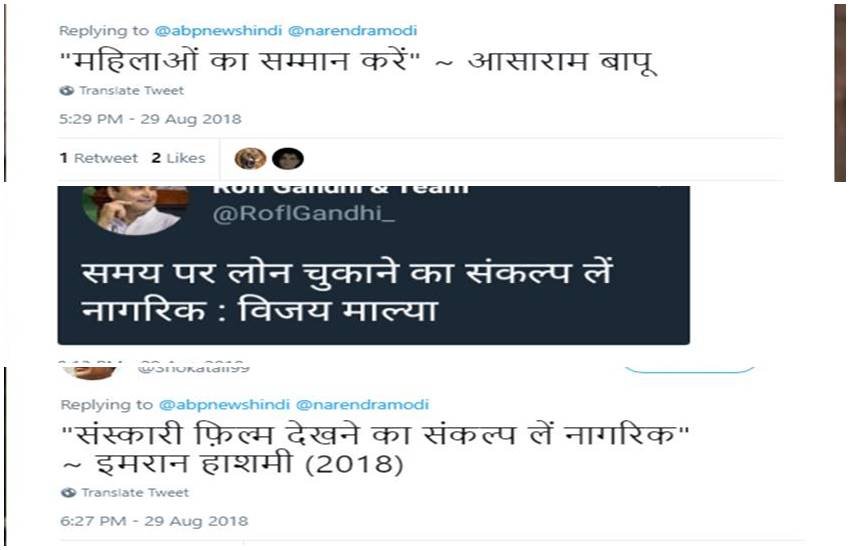Image resolution: width=850 pixels, height=550 pixels.
Task: Open the Rofl Gandhi profile picture
Action: coord(136,210)
